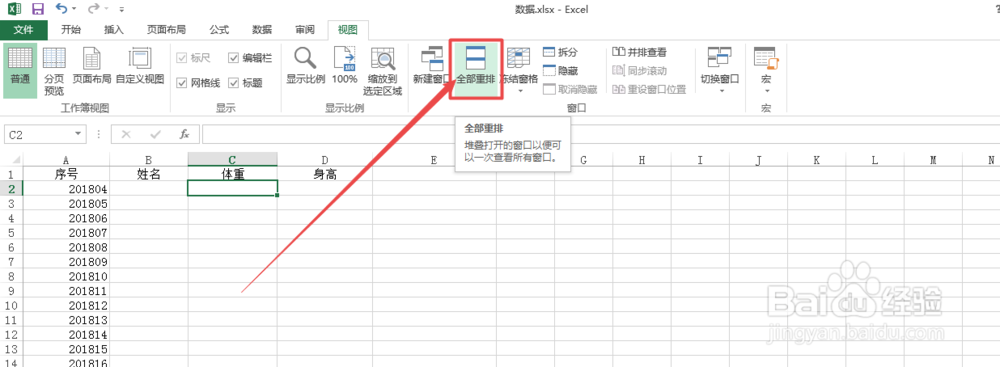Click cell with value 201811
Screen dimensions: 1000x367
coord(67,291)
